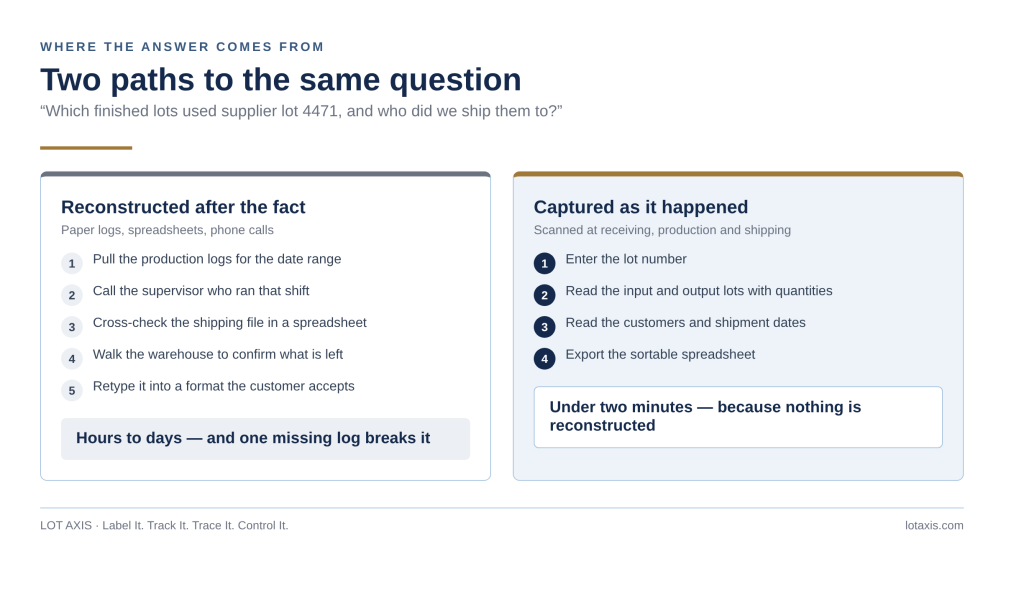Click step 1 badge beside Pull the production logs
This screenshot has width=1024, height=592.
(x=72, y=263)
